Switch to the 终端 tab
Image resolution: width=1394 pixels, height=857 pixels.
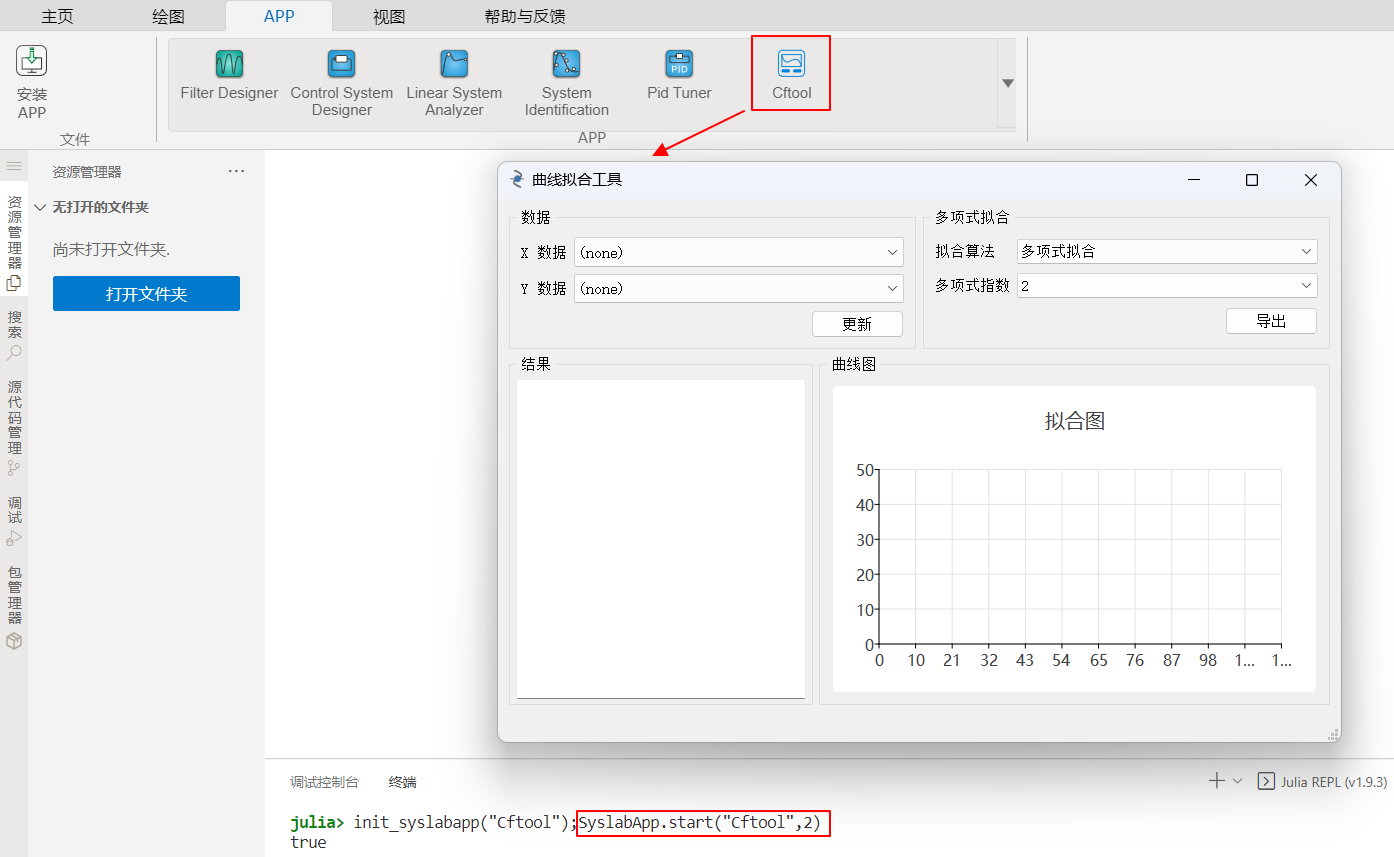(402, 781)
